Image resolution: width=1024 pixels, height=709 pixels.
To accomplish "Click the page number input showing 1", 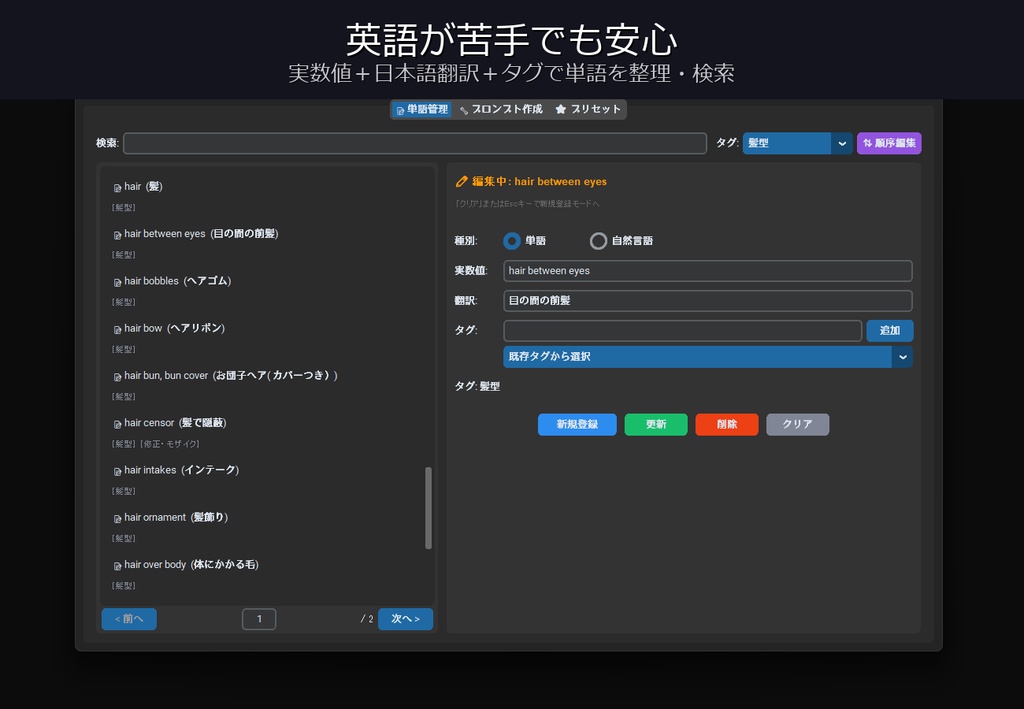I will [258, 618].
